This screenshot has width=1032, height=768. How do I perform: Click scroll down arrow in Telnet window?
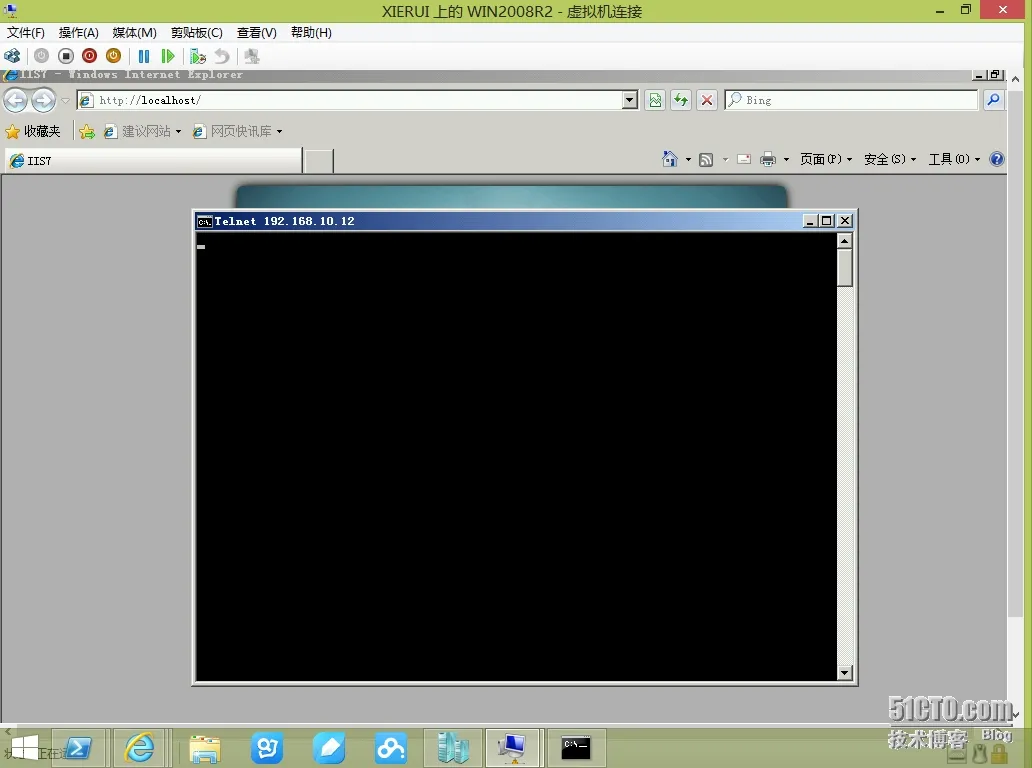pyautogui.click(x=845, y=673)
